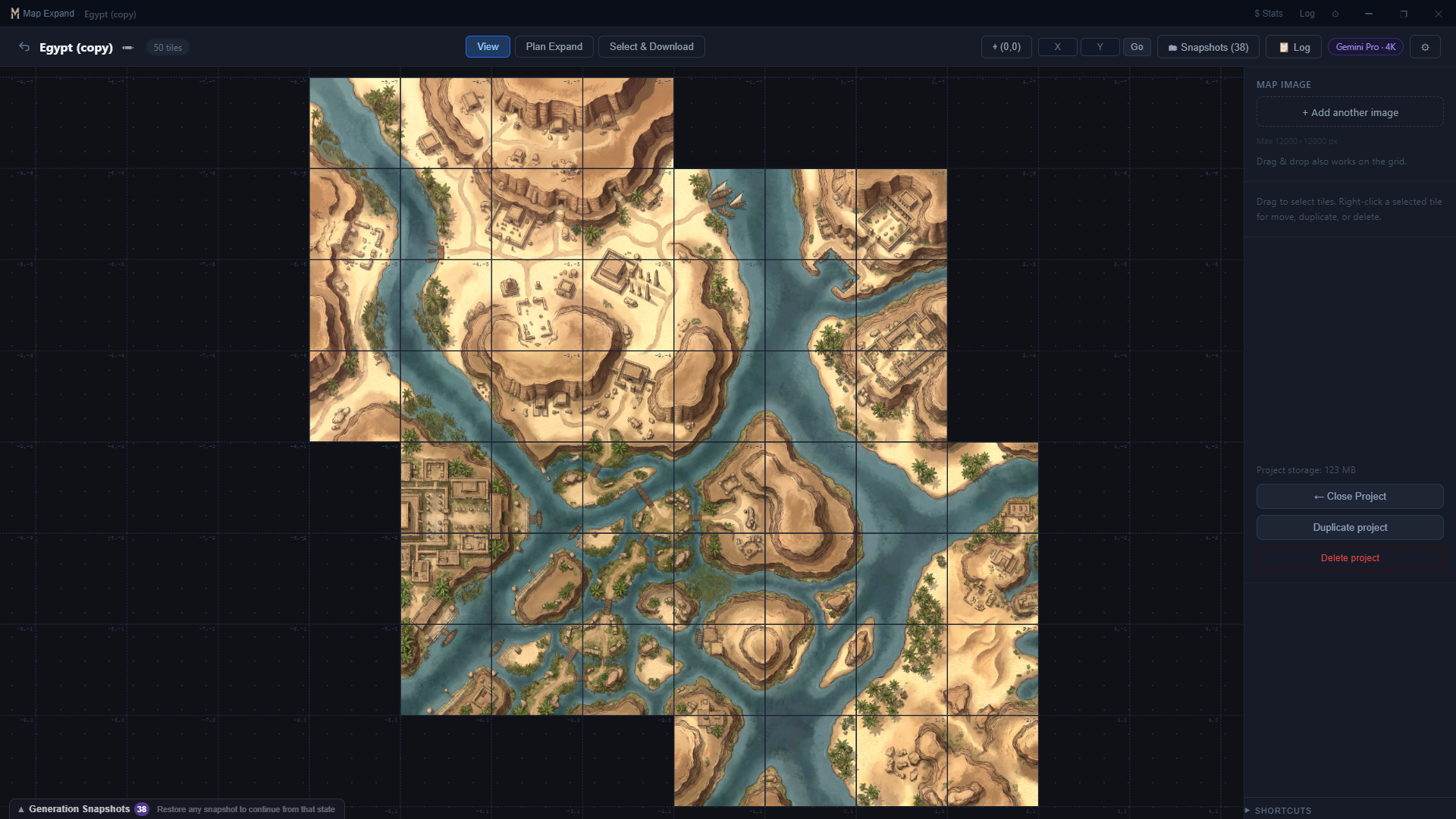1456x819 pixels.
Task: Open the settings gear in the toolbar
Action: tap(1425, 47)
